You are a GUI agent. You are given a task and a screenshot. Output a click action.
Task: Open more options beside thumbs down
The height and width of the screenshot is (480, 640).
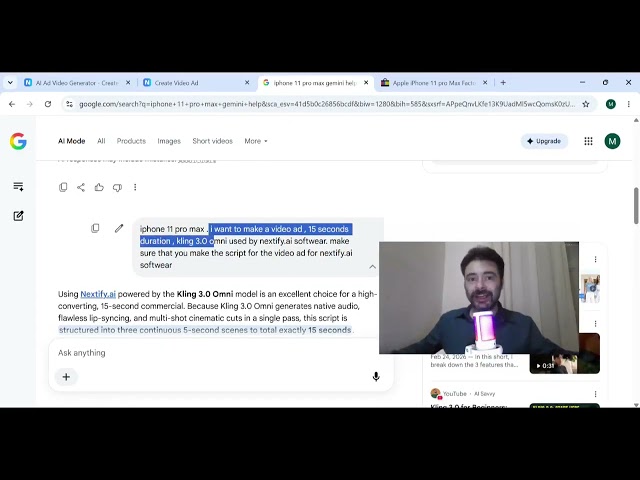[135, 187]
